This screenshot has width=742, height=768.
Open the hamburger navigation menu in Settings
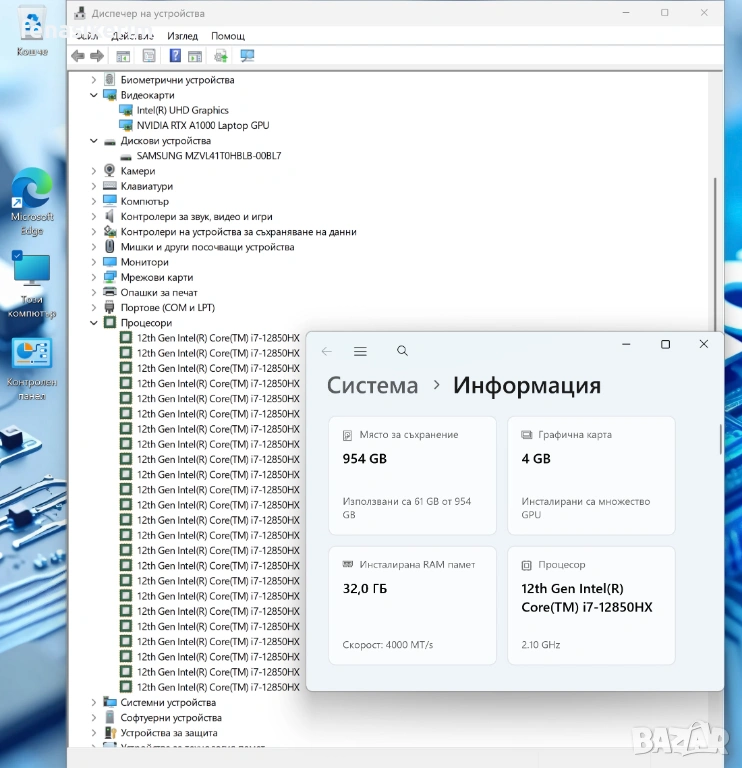point(360,351)
